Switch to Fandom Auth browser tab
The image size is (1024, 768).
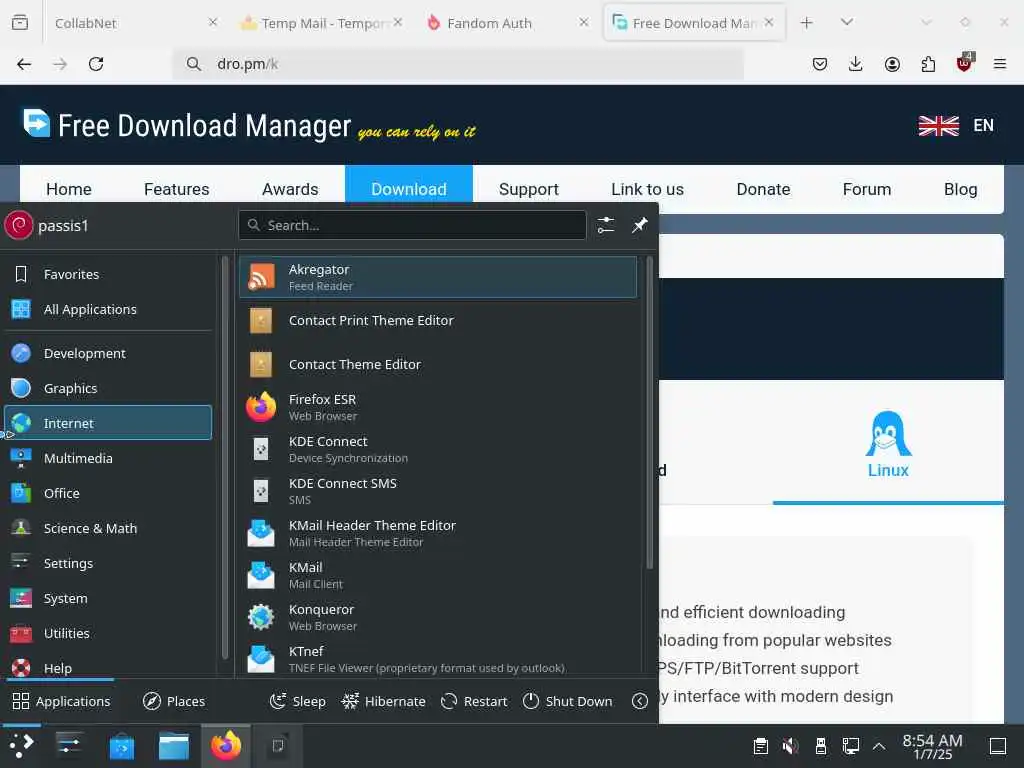(x=507, y=23)
